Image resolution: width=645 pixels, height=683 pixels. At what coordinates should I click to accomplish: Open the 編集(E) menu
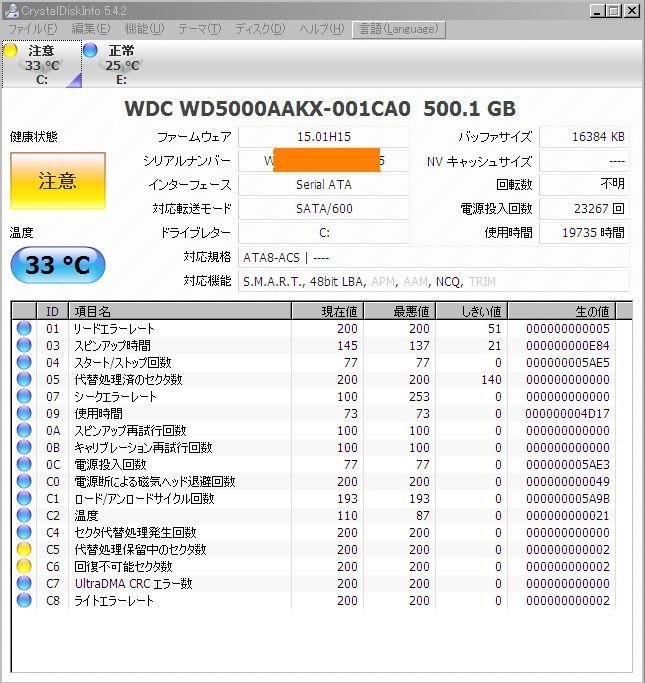(x=91, y=29)
